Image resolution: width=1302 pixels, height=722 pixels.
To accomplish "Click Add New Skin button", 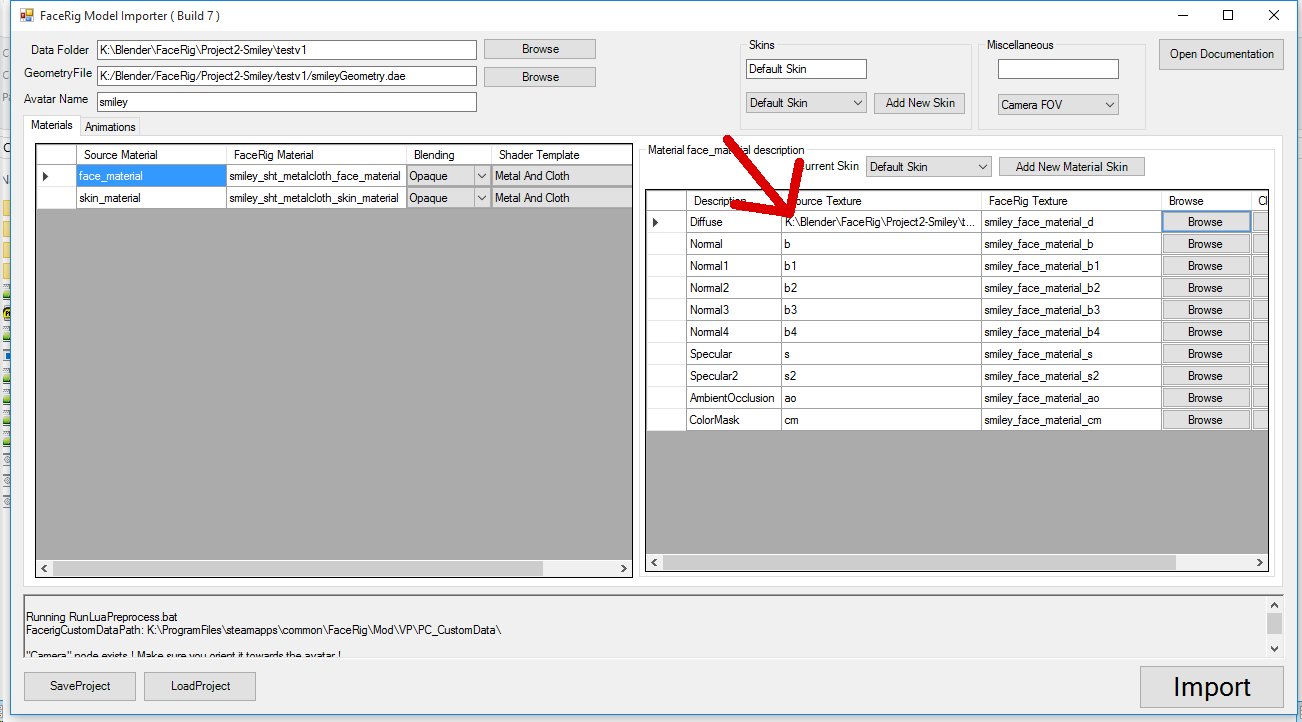I will coord(920,103).
